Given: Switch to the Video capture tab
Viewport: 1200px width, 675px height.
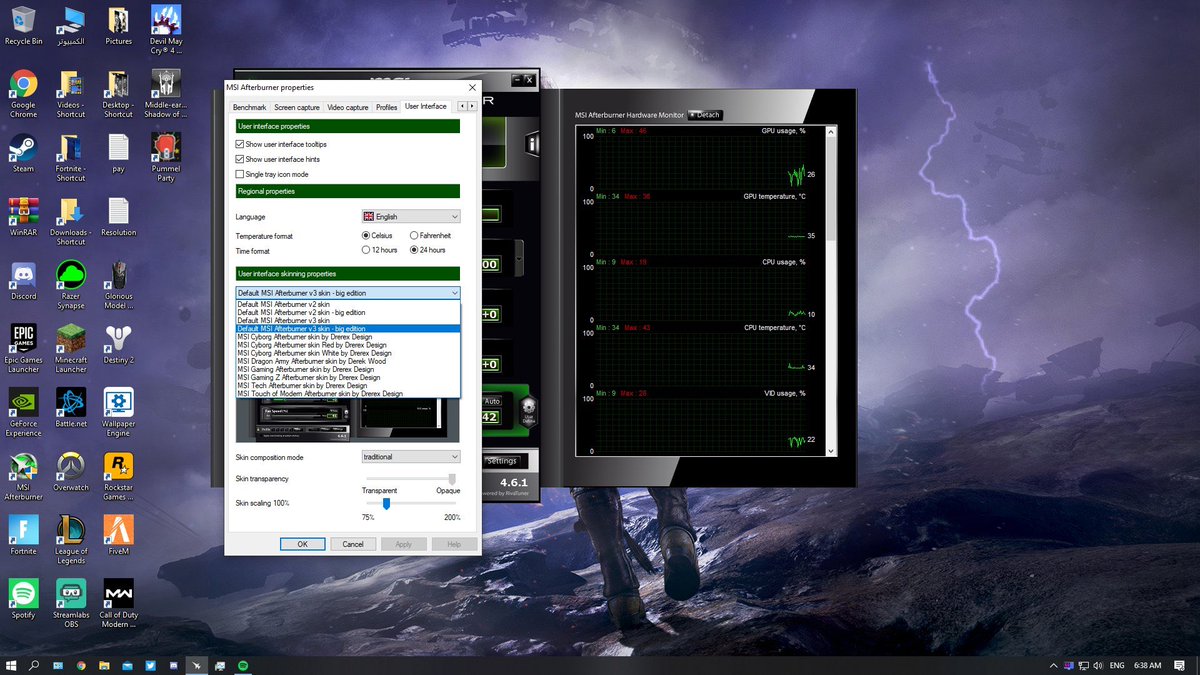Looking at the screenshot, I should [x=348, y=107].
